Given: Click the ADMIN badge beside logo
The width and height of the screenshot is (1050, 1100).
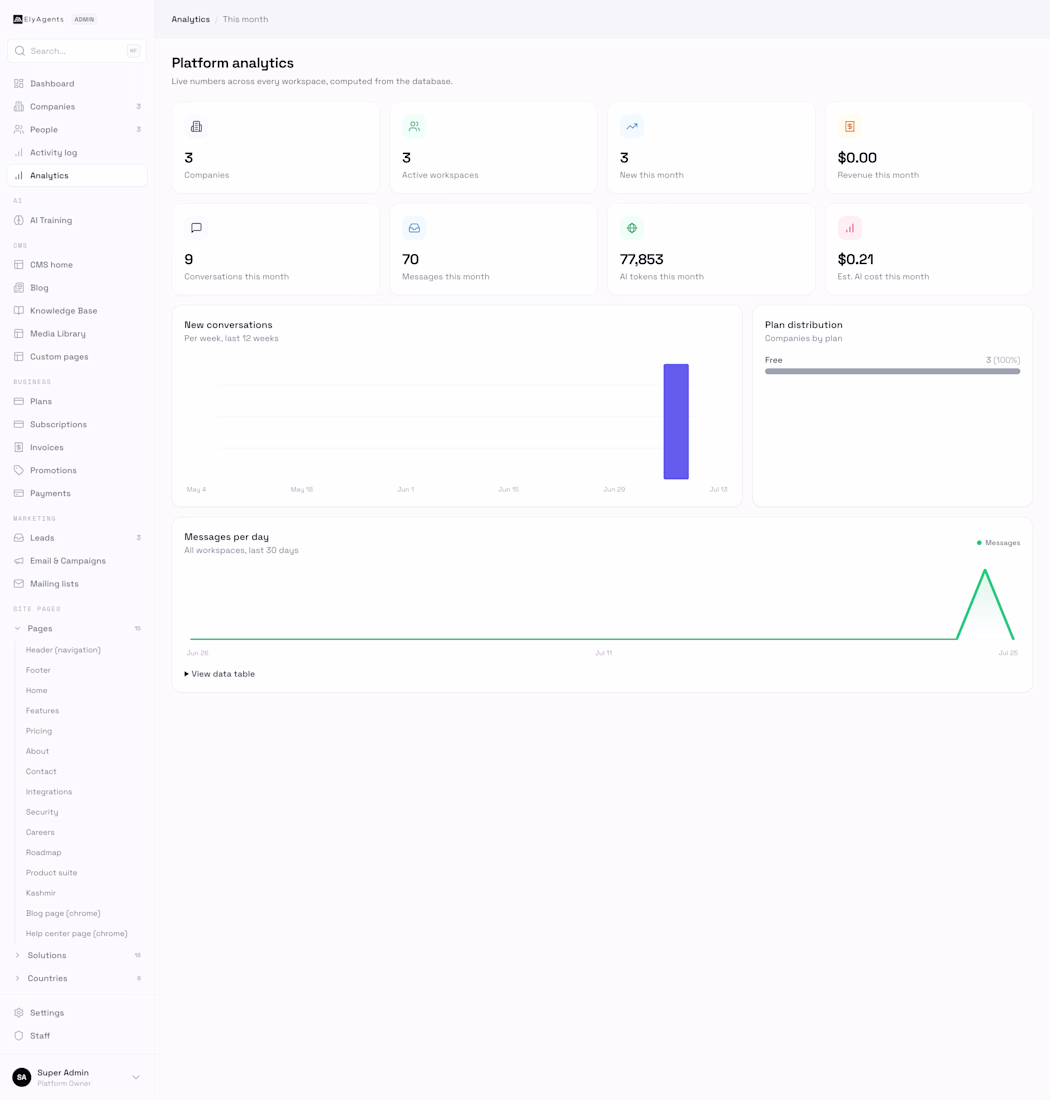Looking at the screenshot, I should click(x=84, y=20).
